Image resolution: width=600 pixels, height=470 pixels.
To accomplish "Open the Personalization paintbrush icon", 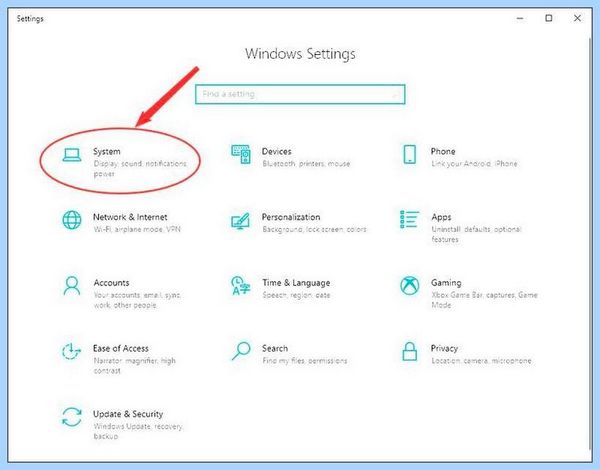I will pyautogui.click(x=241, y=221).
